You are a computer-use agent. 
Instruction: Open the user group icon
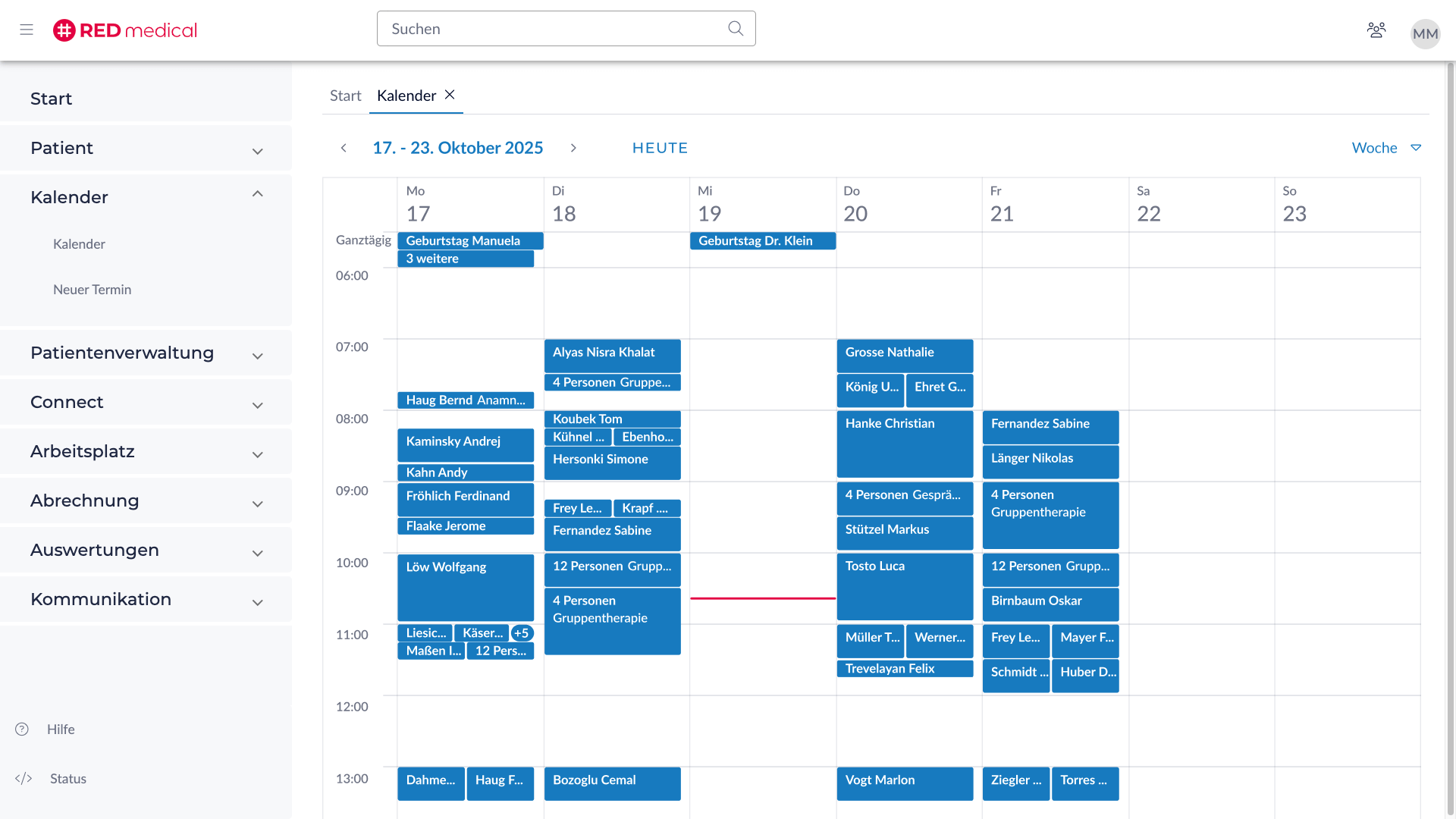click(1376, 30)
